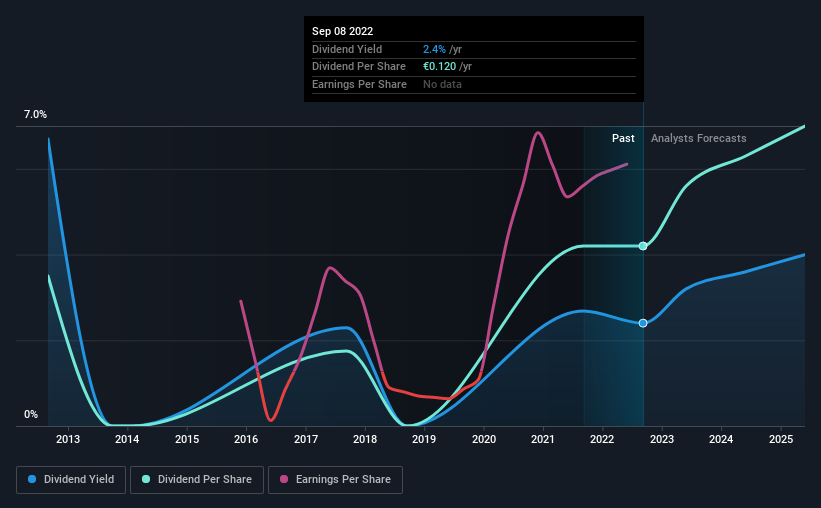Toggle the Earnings Per Share legend button
The height and width of the screenshot is (508, 821).
coord(336,480)
